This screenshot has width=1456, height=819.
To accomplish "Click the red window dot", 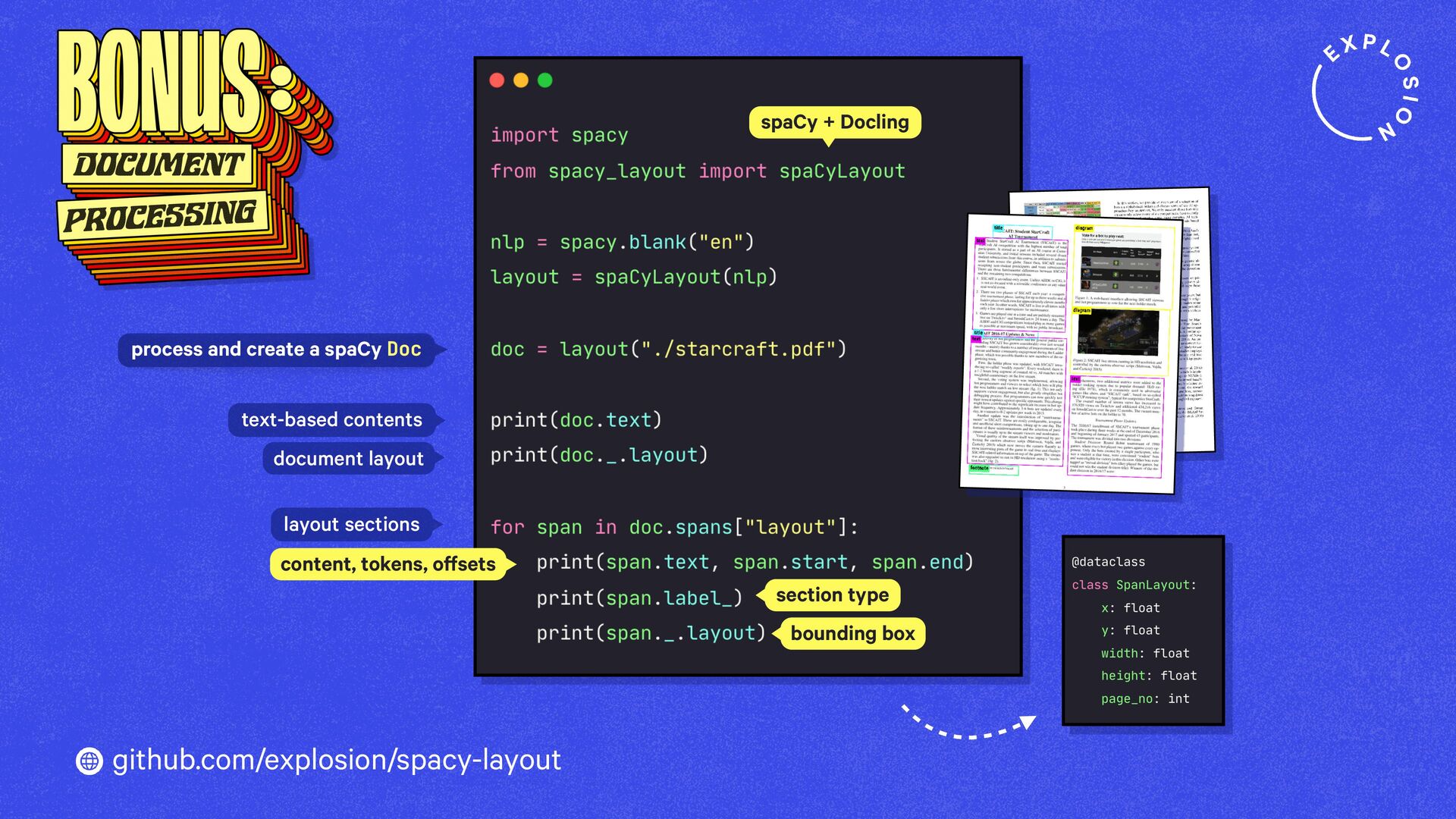I will click(497, 80).
